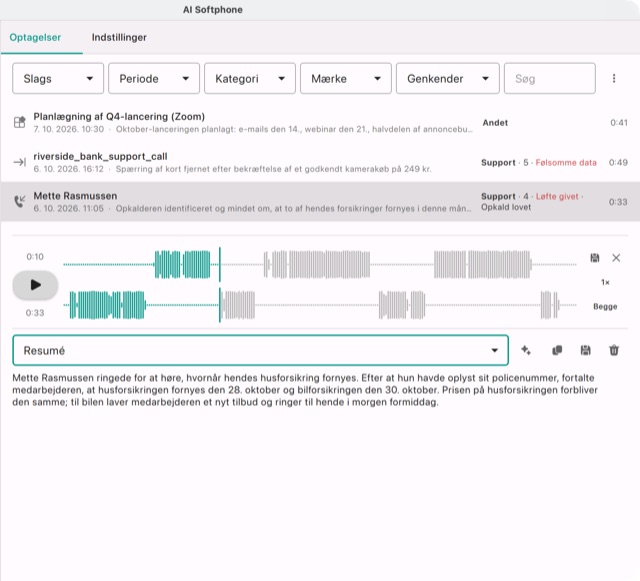Regenerate the summary with the AI sparkle icon

pos(526,350)
